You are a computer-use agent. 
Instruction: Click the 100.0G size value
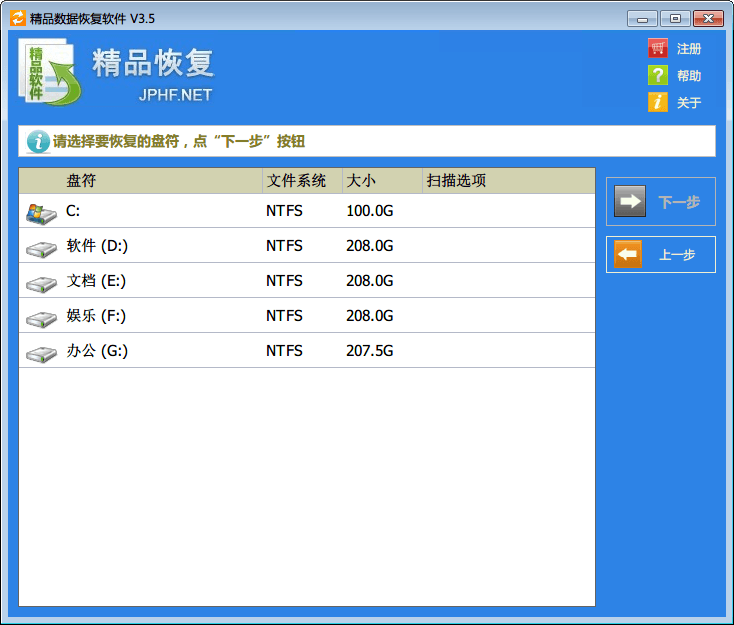coord(369,211)
